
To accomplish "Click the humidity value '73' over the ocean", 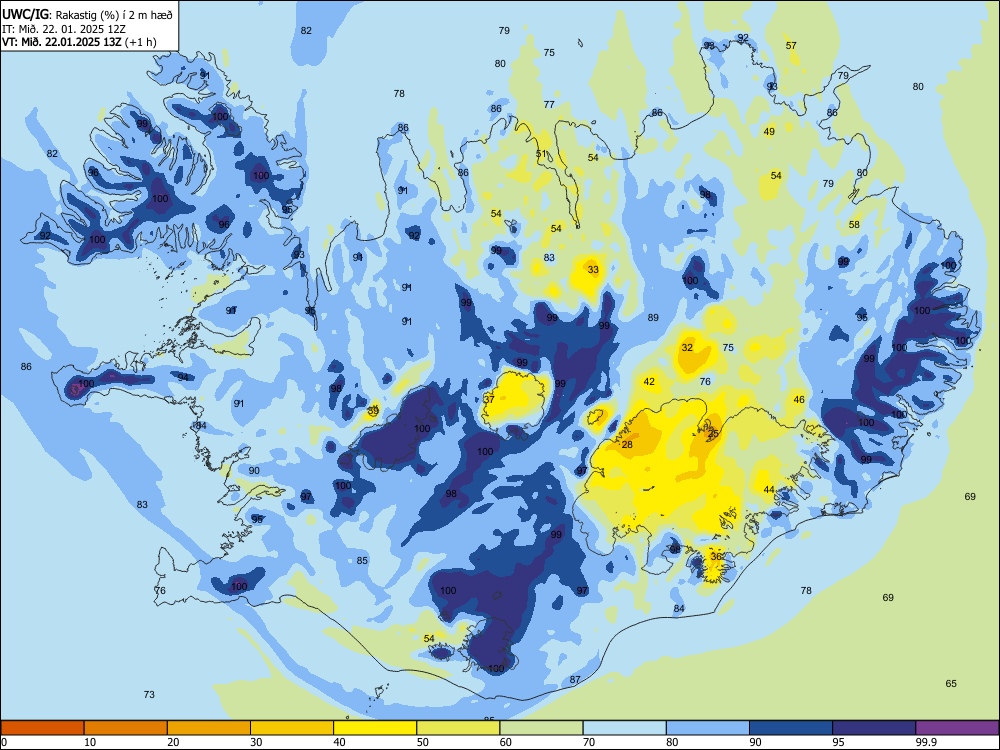I will click(x=149, y=695).
